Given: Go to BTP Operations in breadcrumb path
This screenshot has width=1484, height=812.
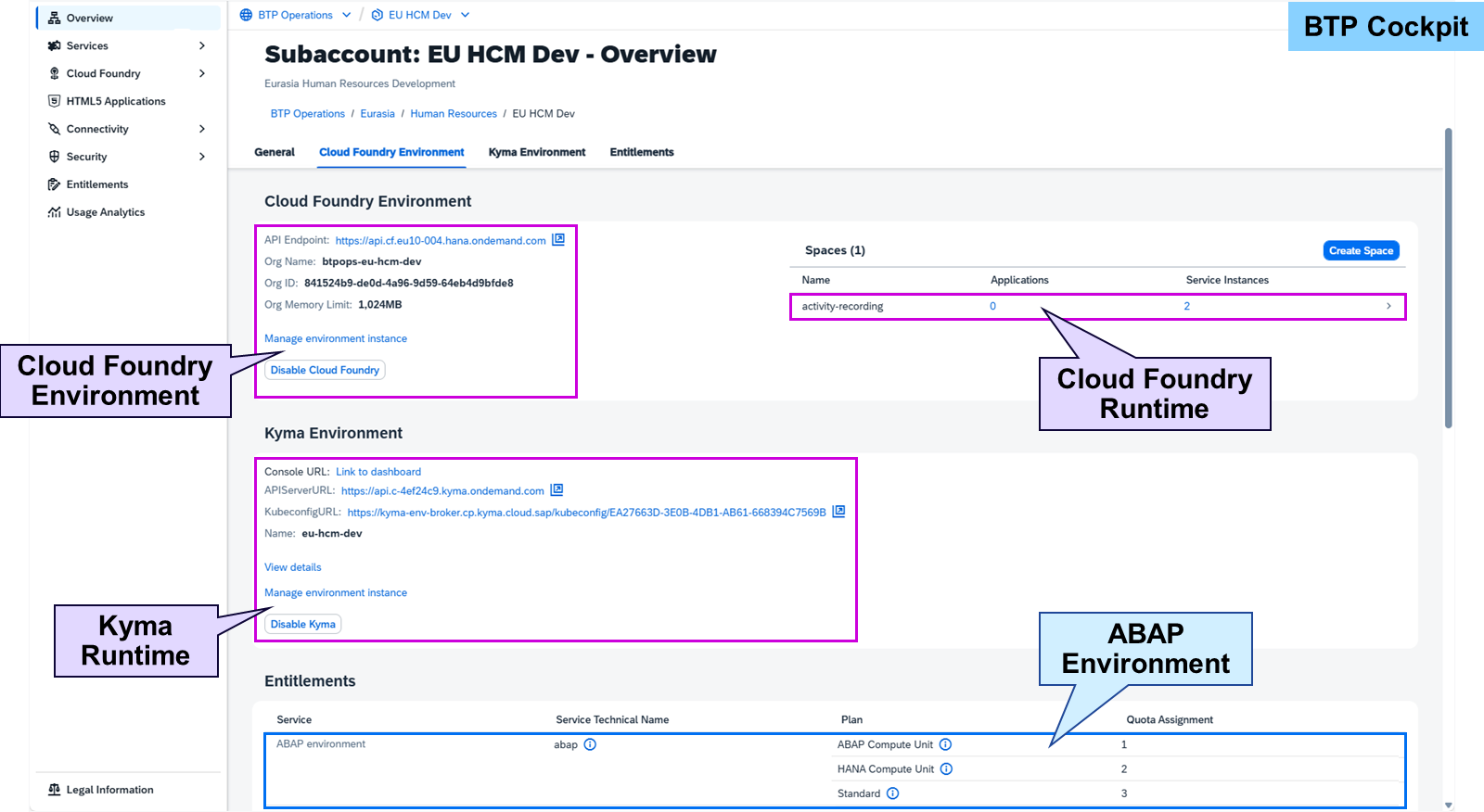Looking at the screenshot, I should click(308, 114).
